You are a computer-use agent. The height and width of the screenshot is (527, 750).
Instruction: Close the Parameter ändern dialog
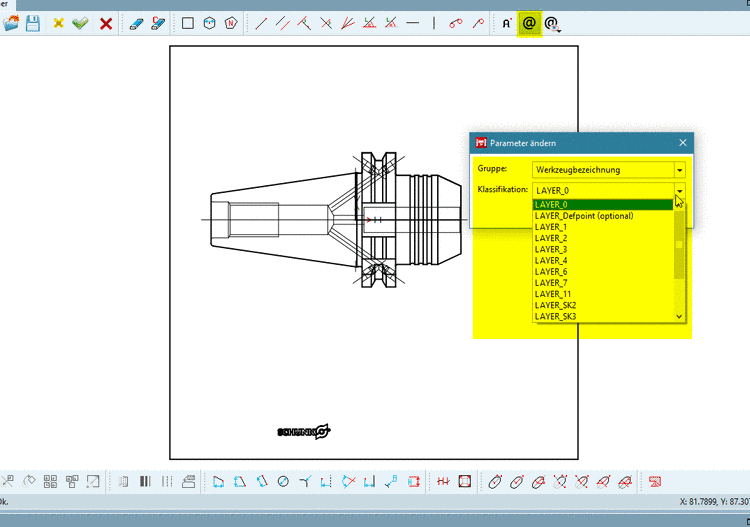pyautogui.click(x=683, y=143)
